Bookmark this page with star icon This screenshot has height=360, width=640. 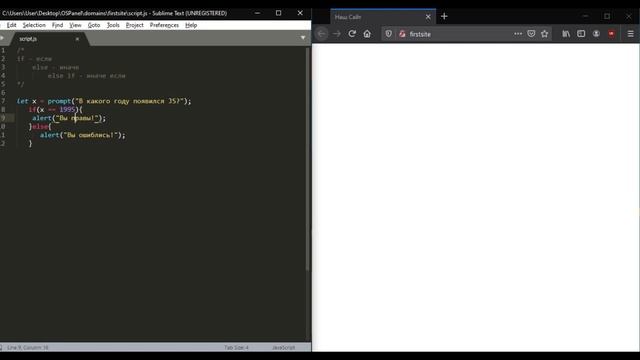pos(544,34)
